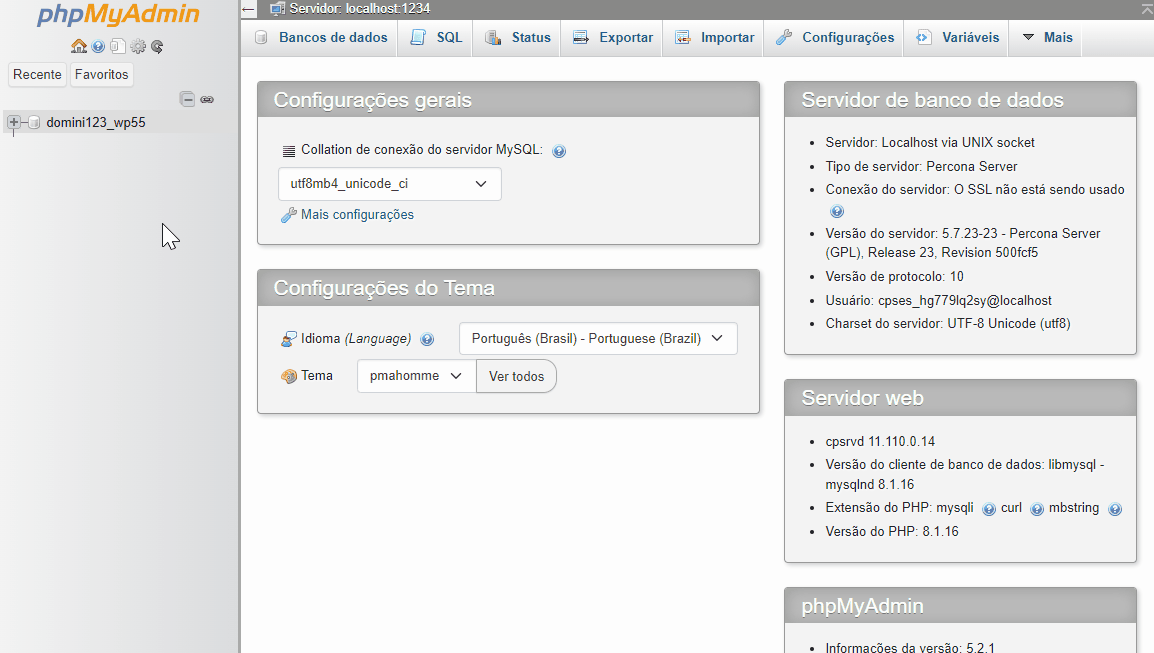Click Collation list icon beside label
This screenshot has width=1154, height=653.
click(x=289, y=151)
